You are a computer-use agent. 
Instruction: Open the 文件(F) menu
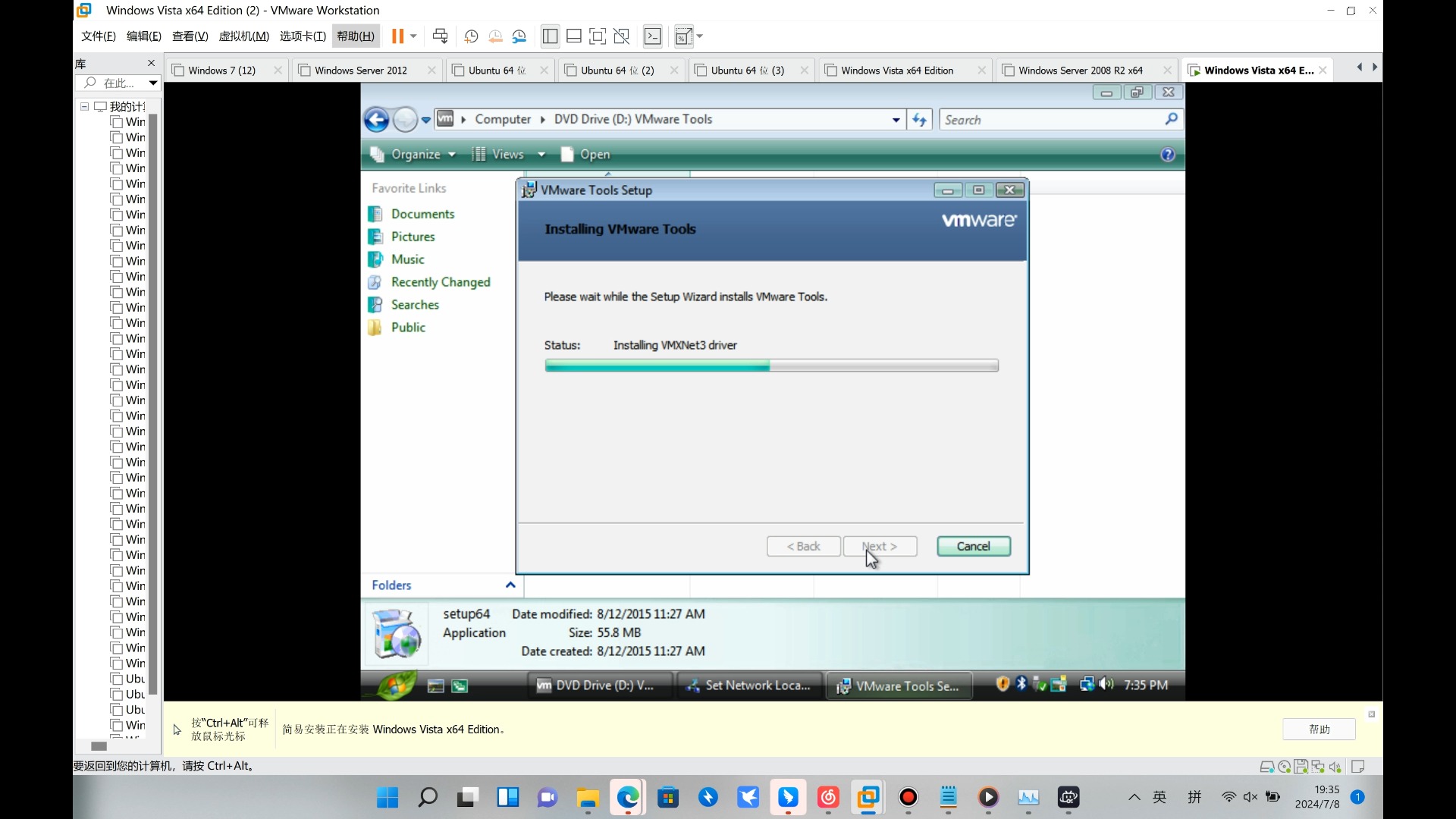tap(99, 36)
